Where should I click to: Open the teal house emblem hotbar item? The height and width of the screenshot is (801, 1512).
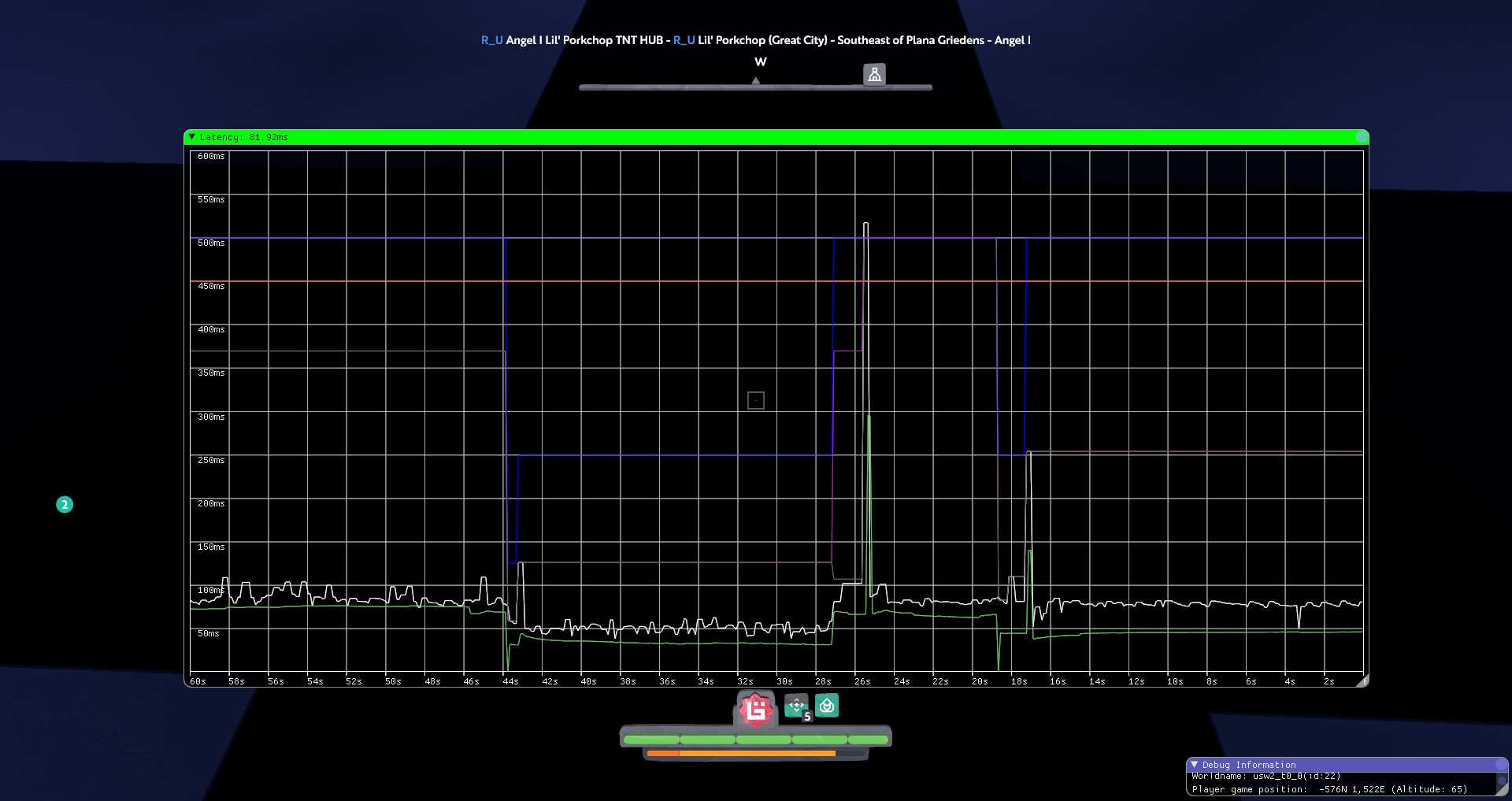coord(828,706)
